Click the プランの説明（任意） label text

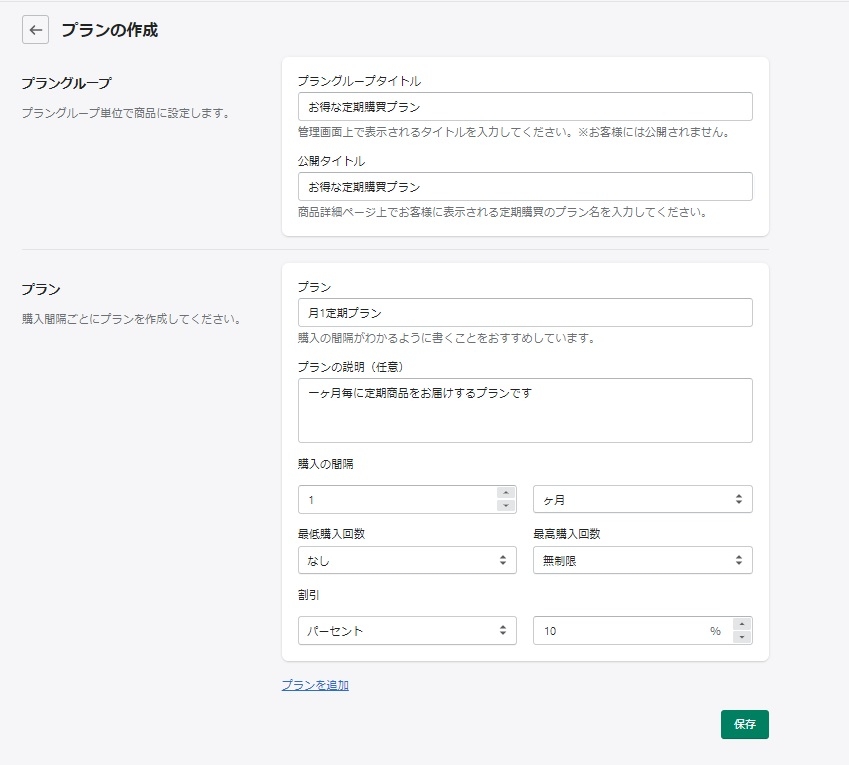click(x=350, y=366)
